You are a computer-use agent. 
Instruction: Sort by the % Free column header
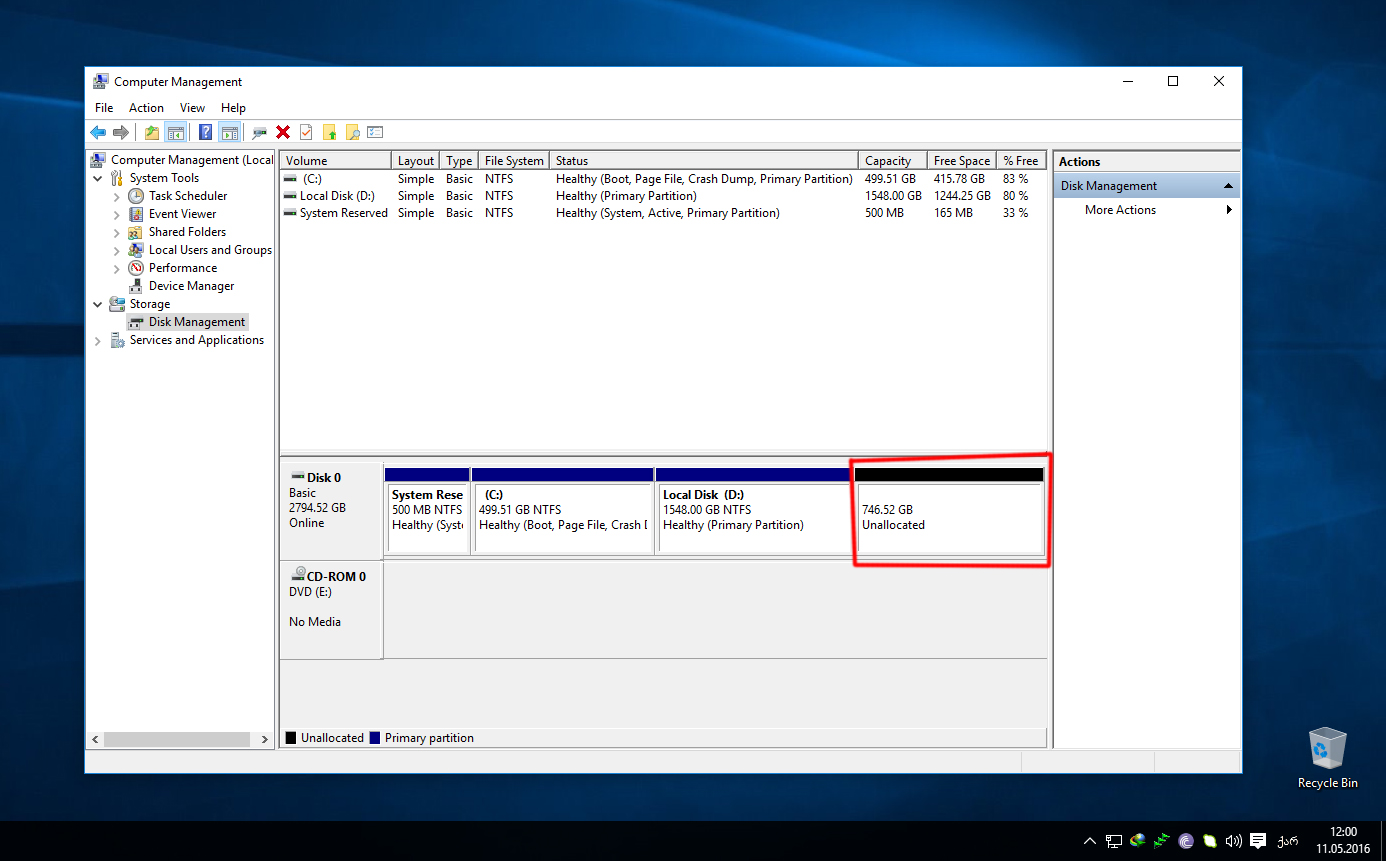click(x=1021, y=160)
